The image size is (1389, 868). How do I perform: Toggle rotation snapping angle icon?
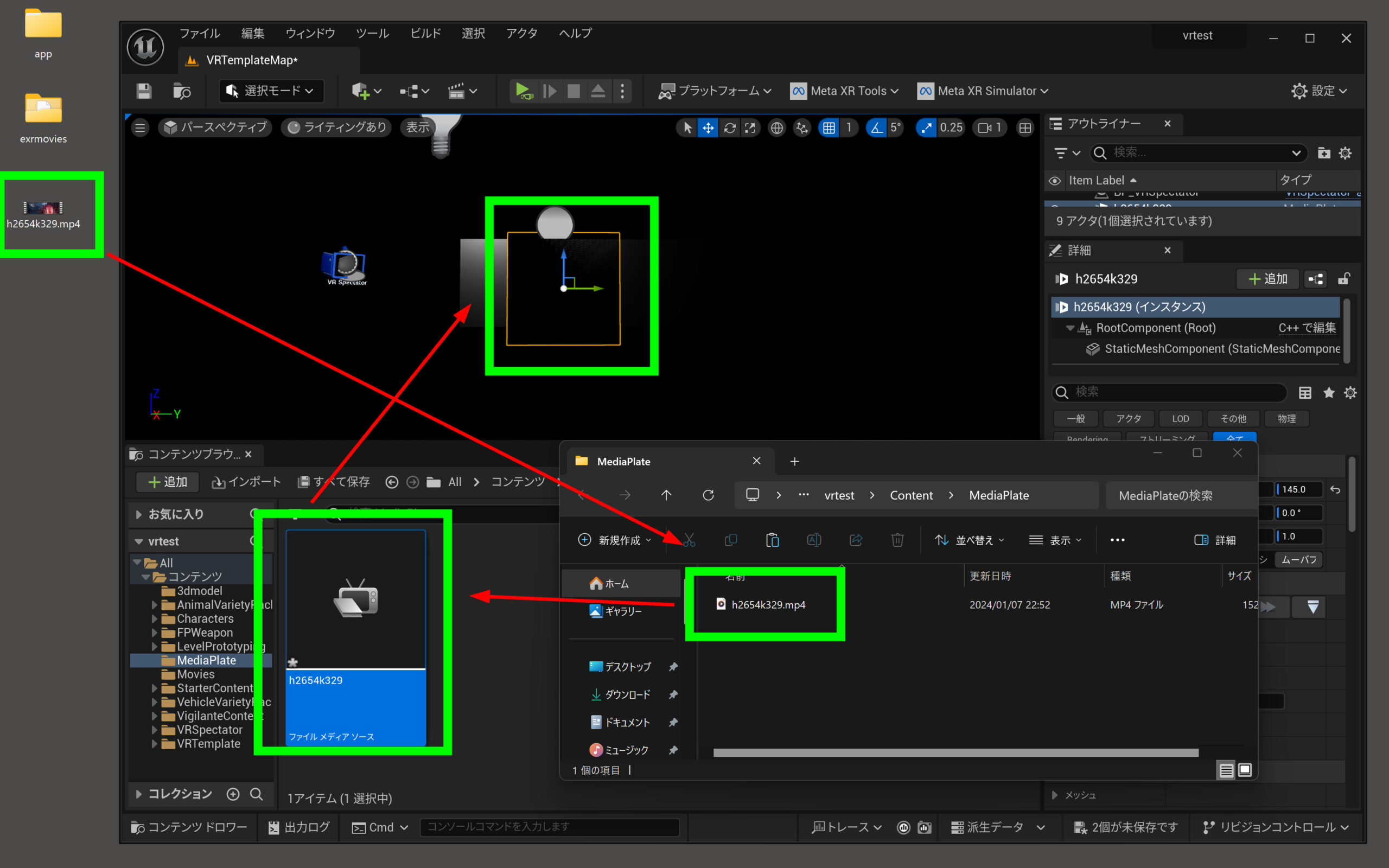[x=876, y=127]
